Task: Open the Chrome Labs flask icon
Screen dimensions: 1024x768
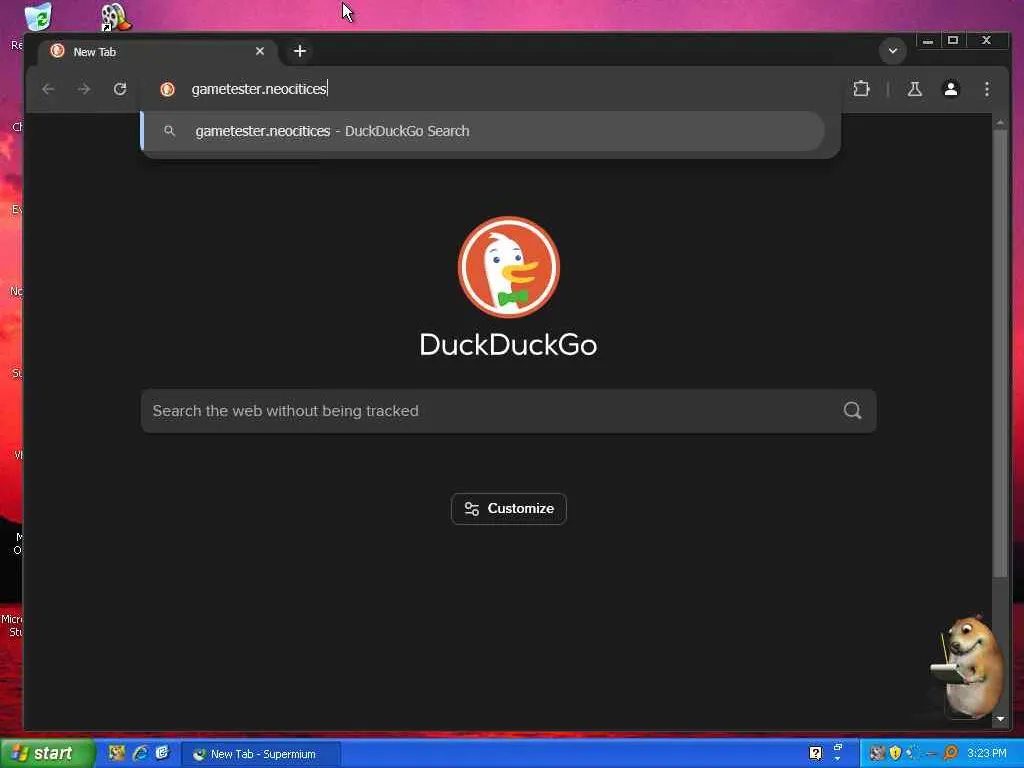Action: pyautogui.click(x=914, y=89)
